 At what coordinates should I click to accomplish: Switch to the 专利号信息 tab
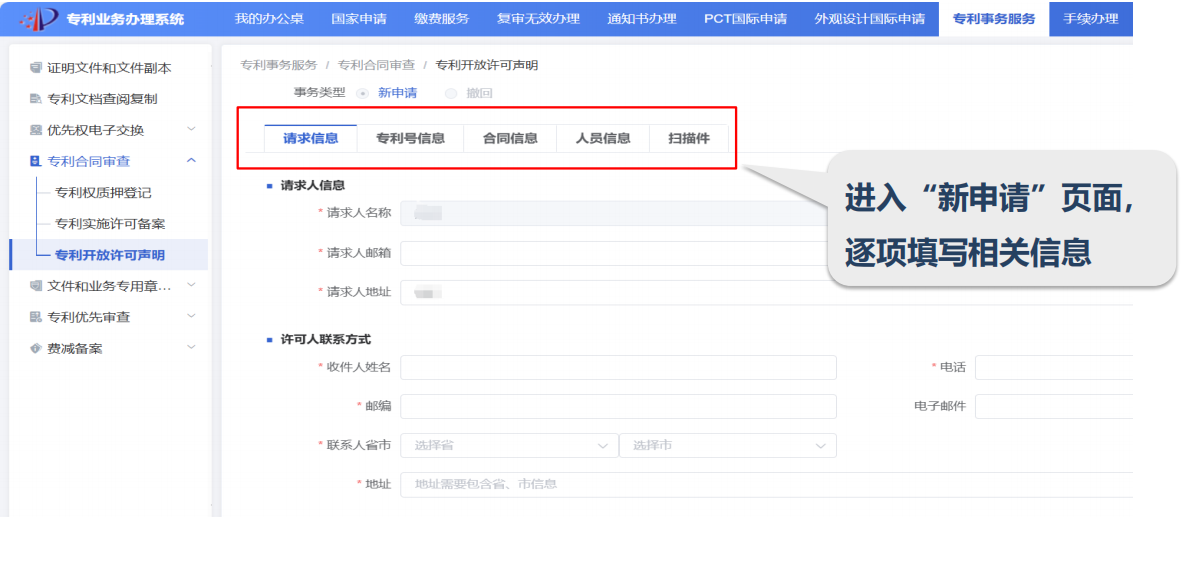(410, 139)
